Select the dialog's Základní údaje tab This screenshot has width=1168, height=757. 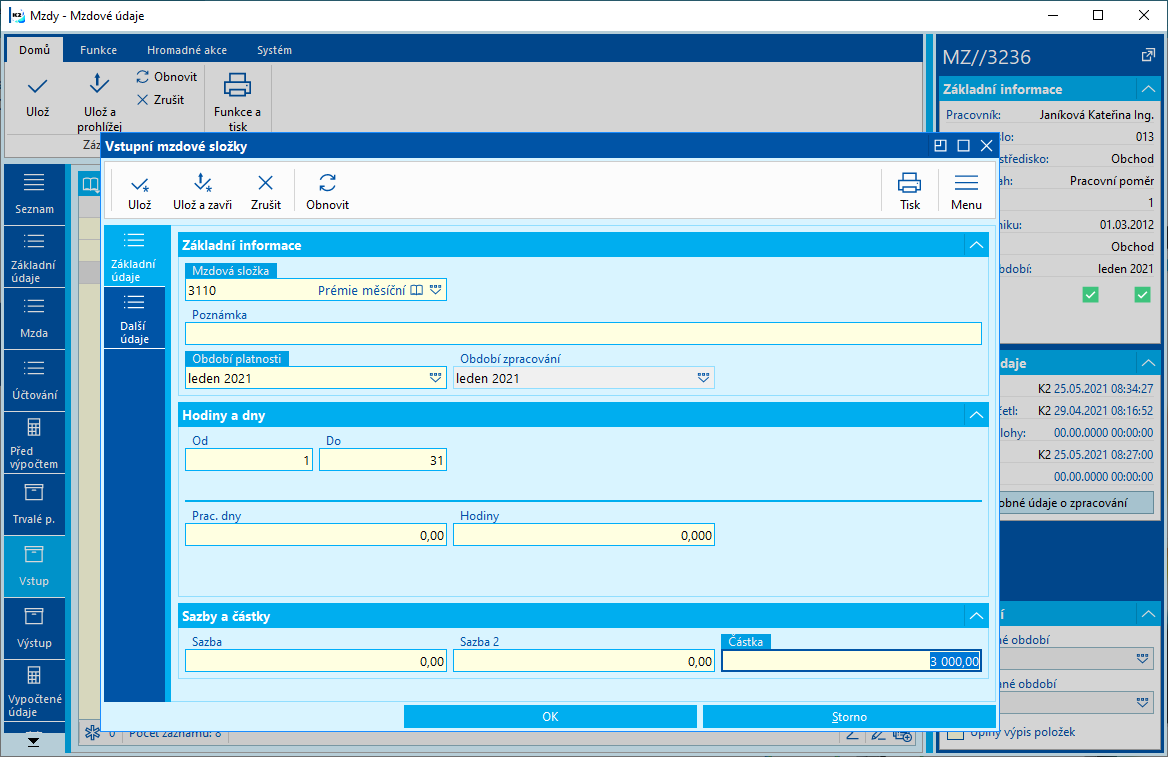tap(134, 256)
